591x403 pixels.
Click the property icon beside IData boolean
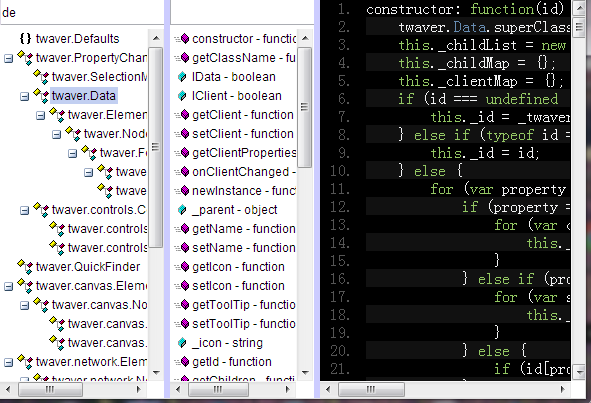pyautogui.click(x=182, y=77)
